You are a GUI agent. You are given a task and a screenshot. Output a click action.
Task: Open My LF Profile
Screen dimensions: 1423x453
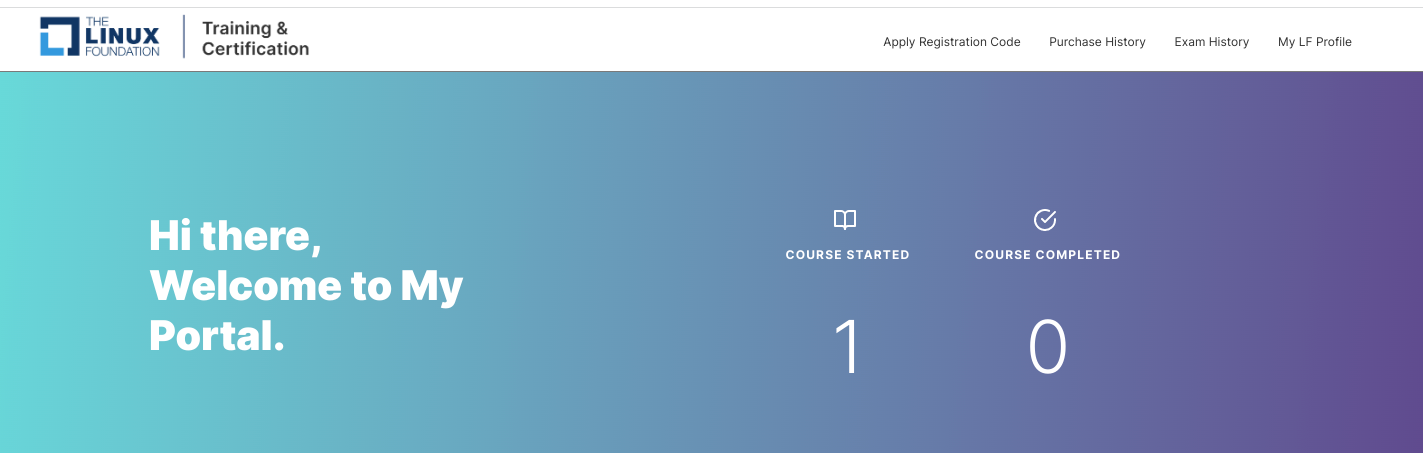click(1314, 42)
